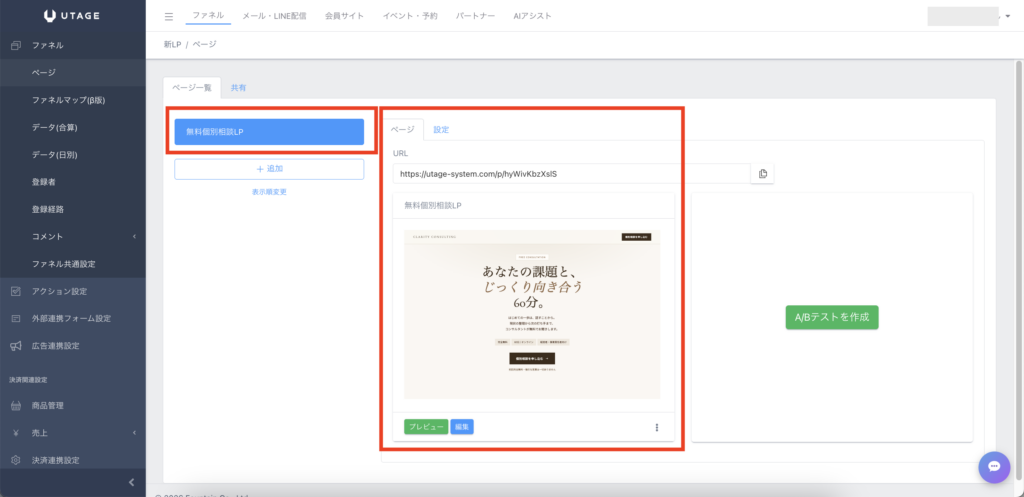Copy the page URL with the copy icon
The height and width of the screenshot is (497, 1024).
click(762, 174)
